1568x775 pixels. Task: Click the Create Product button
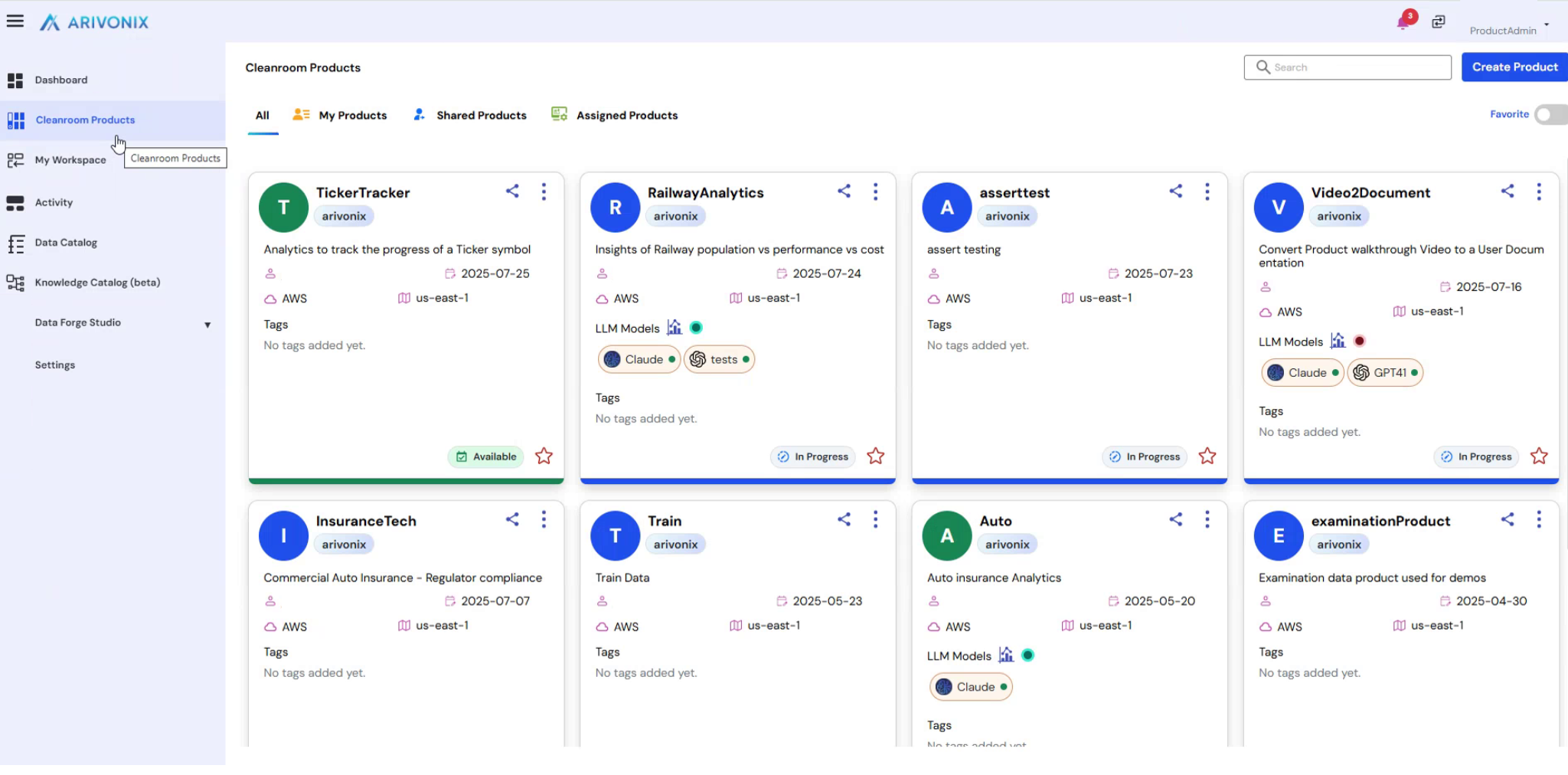[1514, 67]
